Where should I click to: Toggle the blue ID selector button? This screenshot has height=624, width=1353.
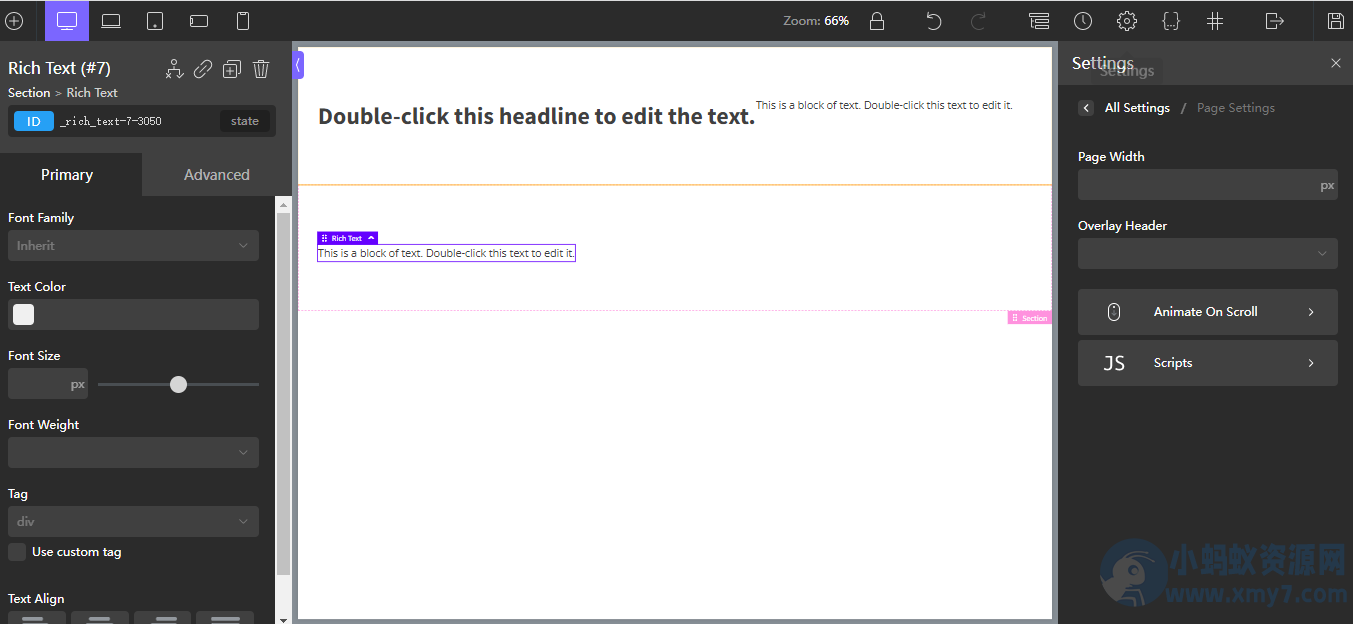(x=34, y=121)
